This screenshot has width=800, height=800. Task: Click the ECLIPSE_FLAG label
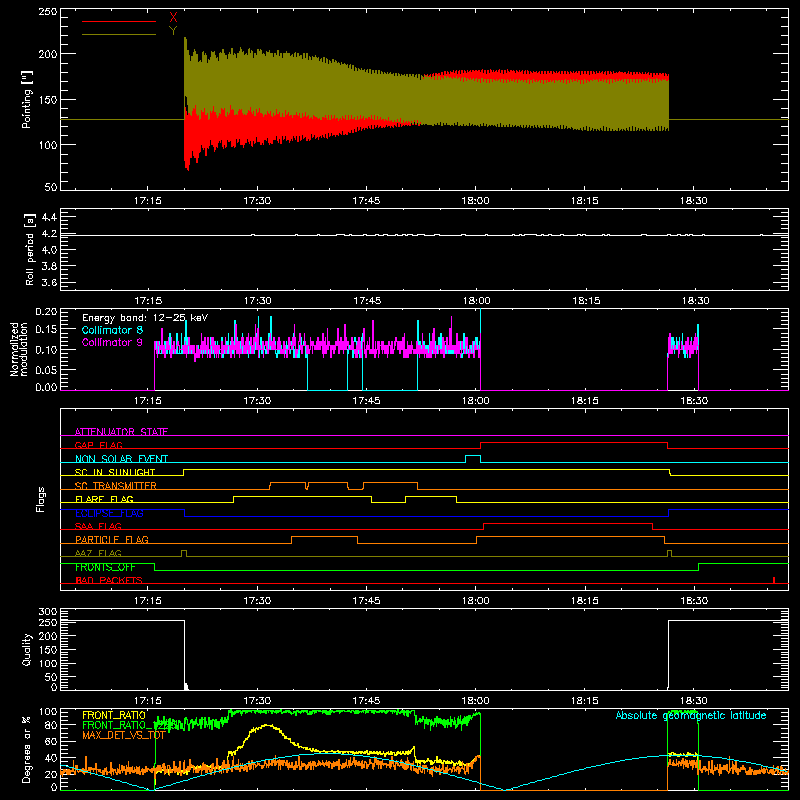click(109, 513)
